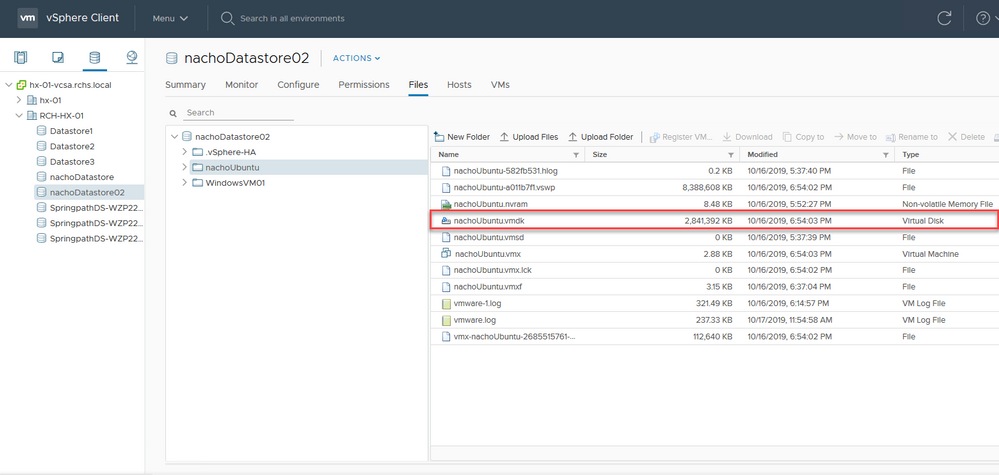Select Datastore1 in the inventory tree
The width and height of the screenshot is (999, 475).
(71, 131)
